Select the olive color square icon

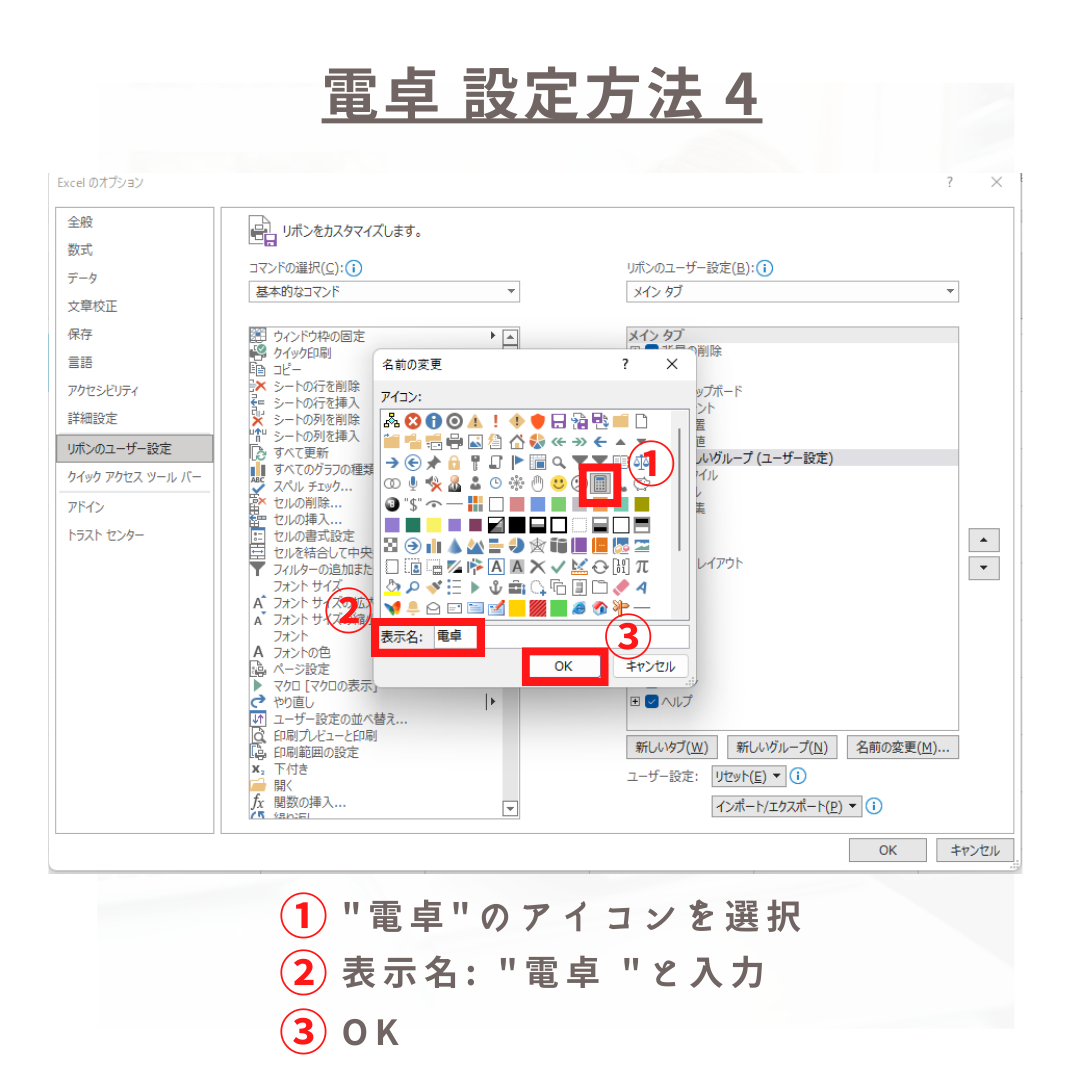[642, 505]
